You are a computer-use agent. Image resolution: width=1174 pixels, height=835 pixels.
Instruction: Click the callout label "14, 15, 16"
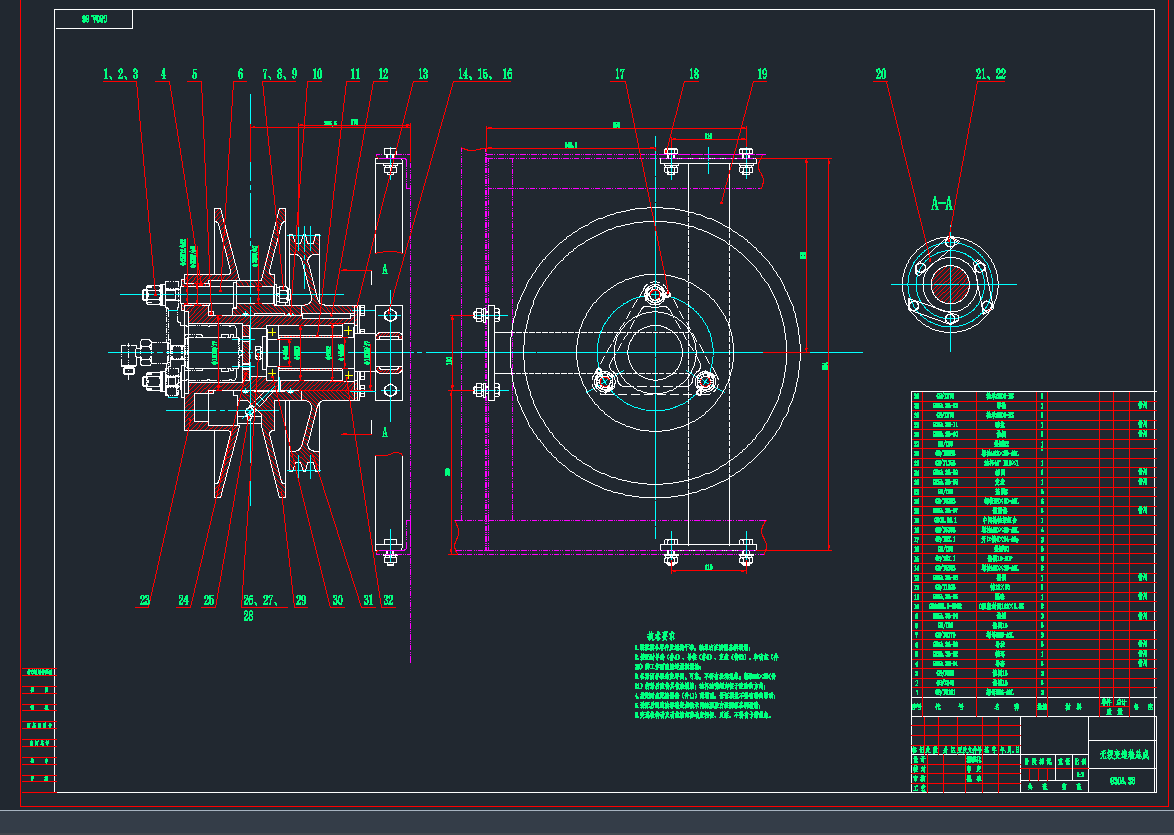click(485, 74)
